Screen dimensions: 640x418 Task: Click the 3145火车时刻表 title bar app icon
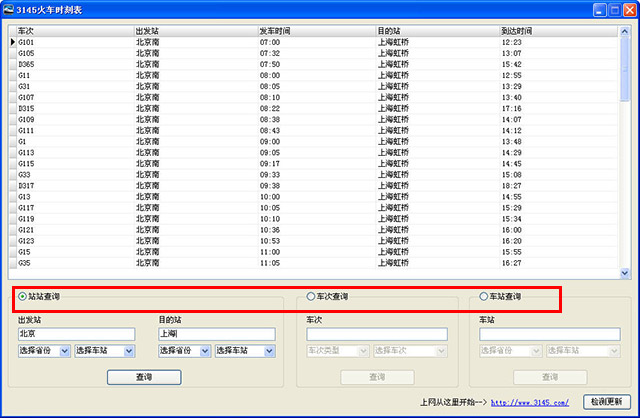point(9,9)
